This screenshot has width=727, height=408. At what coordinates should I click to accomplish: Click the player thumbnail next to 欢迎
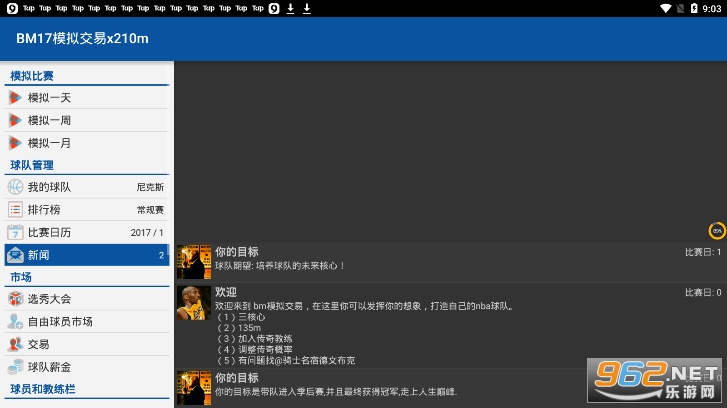(194, 303)
